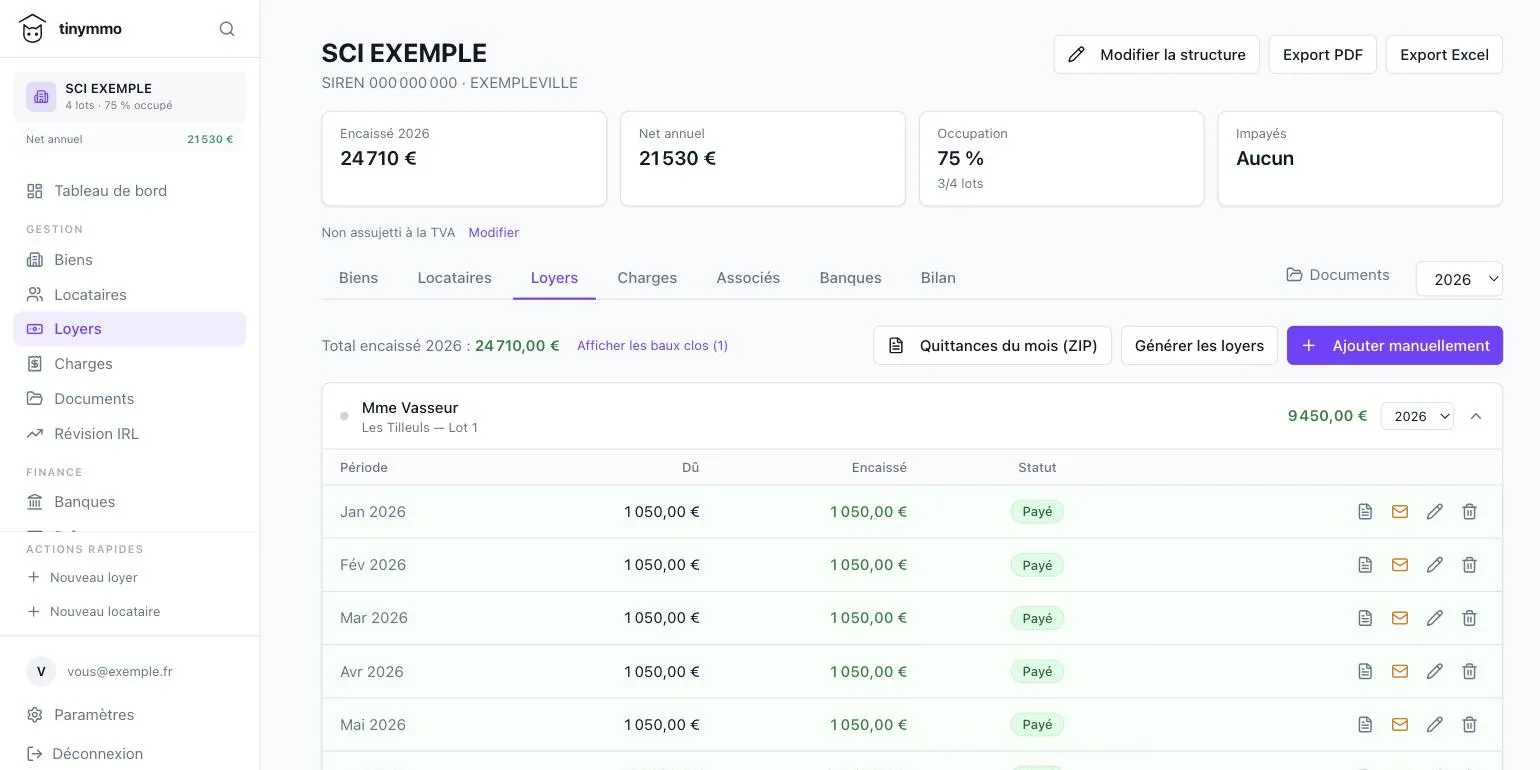Delete the Jan 2026 rent row
Viewport: 1540px width, 770px height.
[x=1470, y=512]
